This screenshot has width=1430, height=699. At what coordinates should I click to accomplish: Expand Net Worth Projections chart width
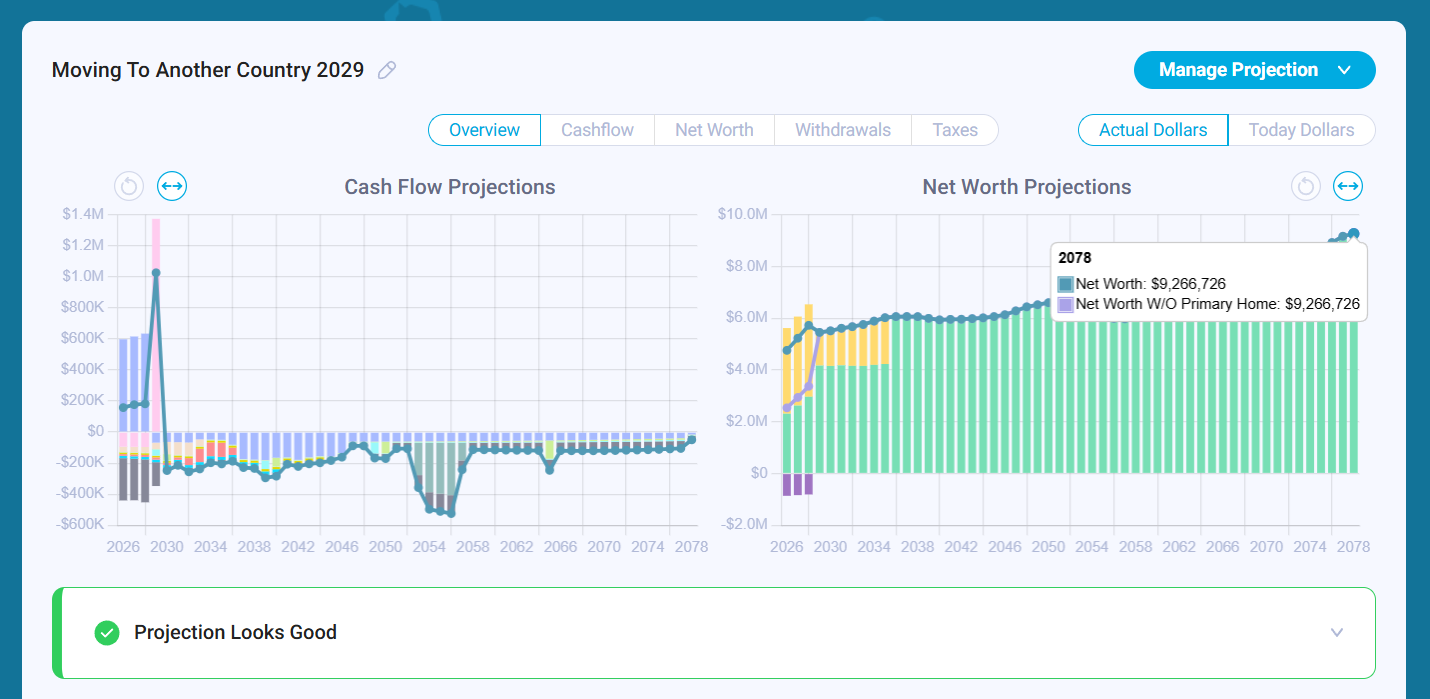click(1348, 186)
